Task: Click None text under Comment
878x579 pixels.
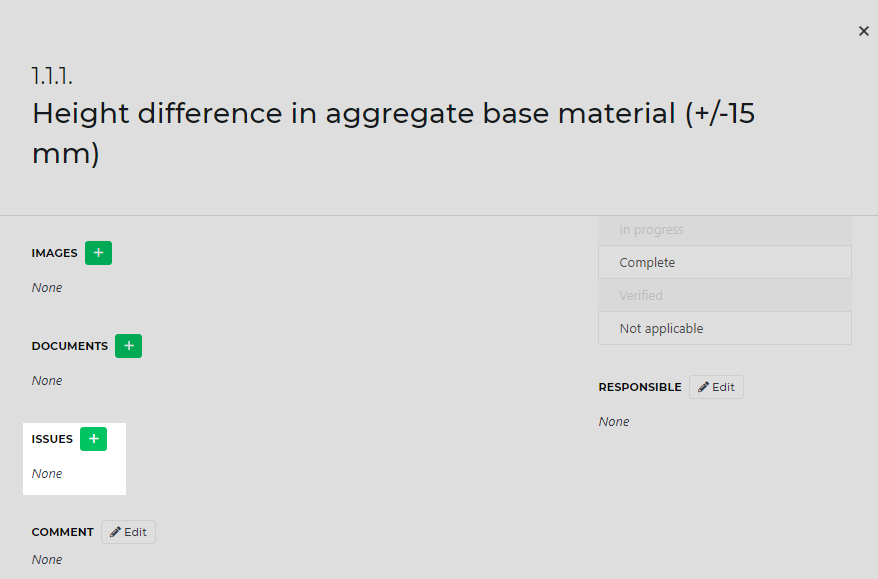Action: (47, 560)
